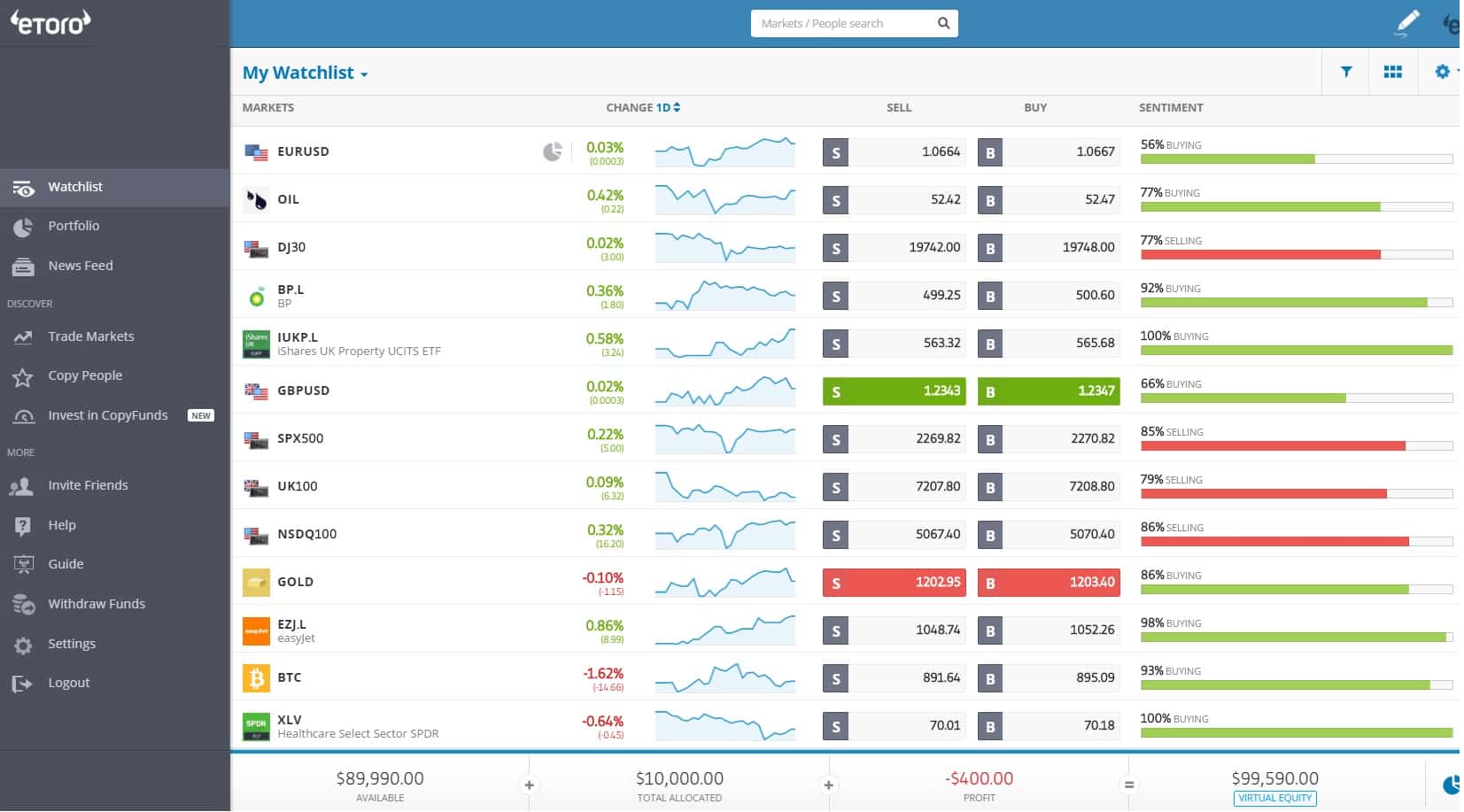Open the EZJ.L easyJet icon

click(256, 630)
